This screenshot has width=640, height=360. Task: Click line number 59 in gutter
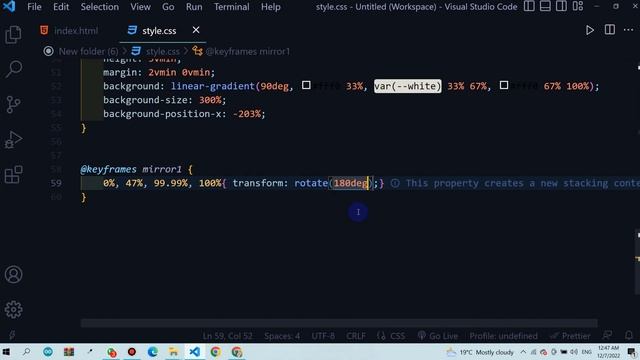56,183
